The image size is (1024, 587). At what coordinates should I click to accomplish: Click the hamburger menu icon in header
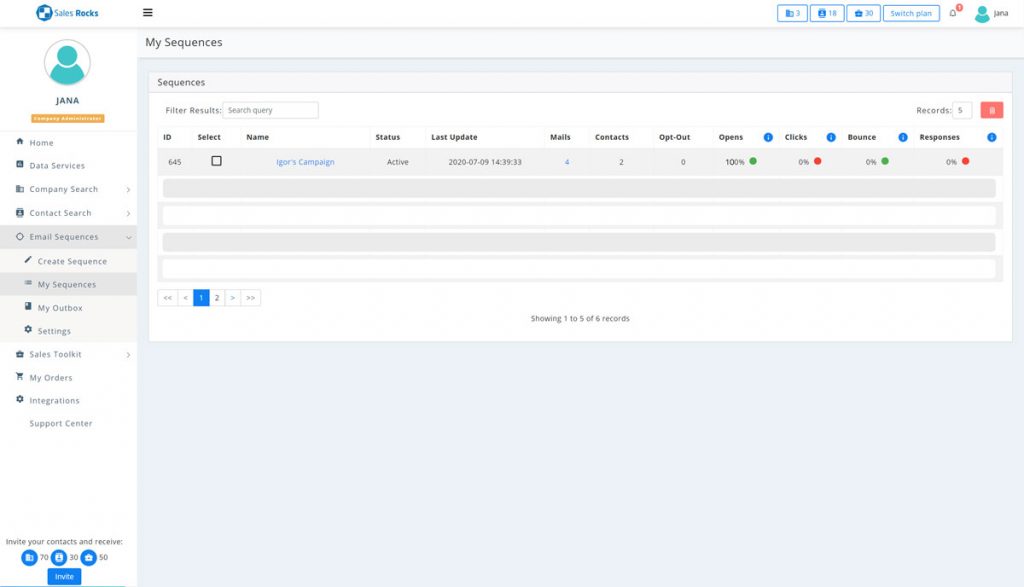point(148,13)
